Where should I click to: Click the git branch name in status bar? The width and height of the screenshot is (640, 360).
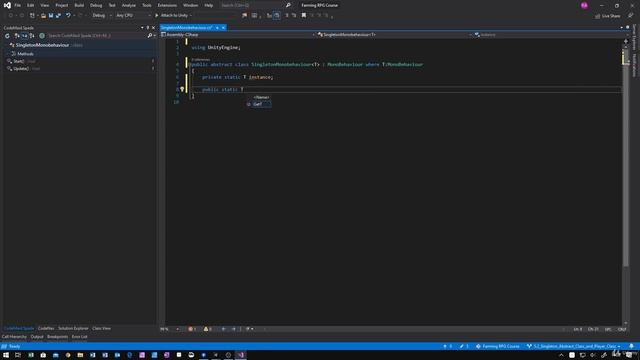(573, 347)
